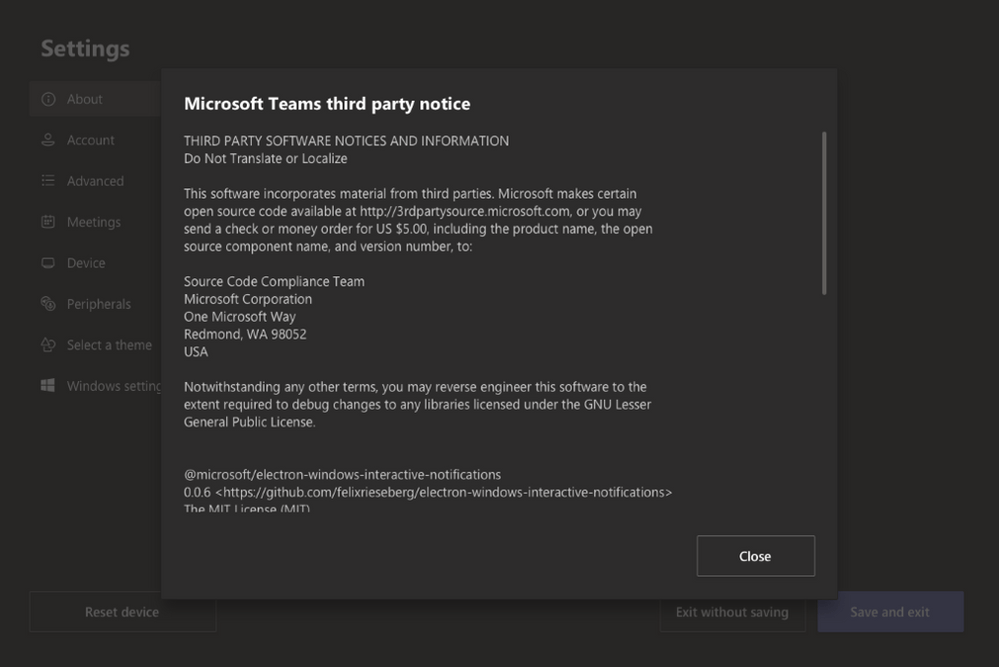This screenshot has height=667, width=999.
Task: Click the notice dialog's scrollbar thumb
Action: pos(824,212)
